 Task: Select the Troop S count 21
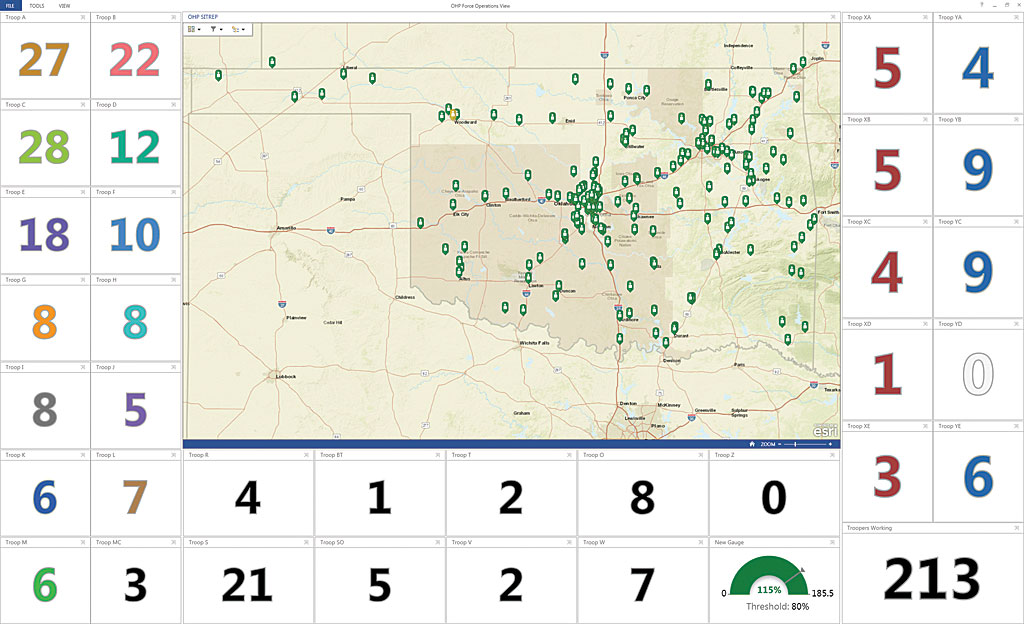click(247, 585)
